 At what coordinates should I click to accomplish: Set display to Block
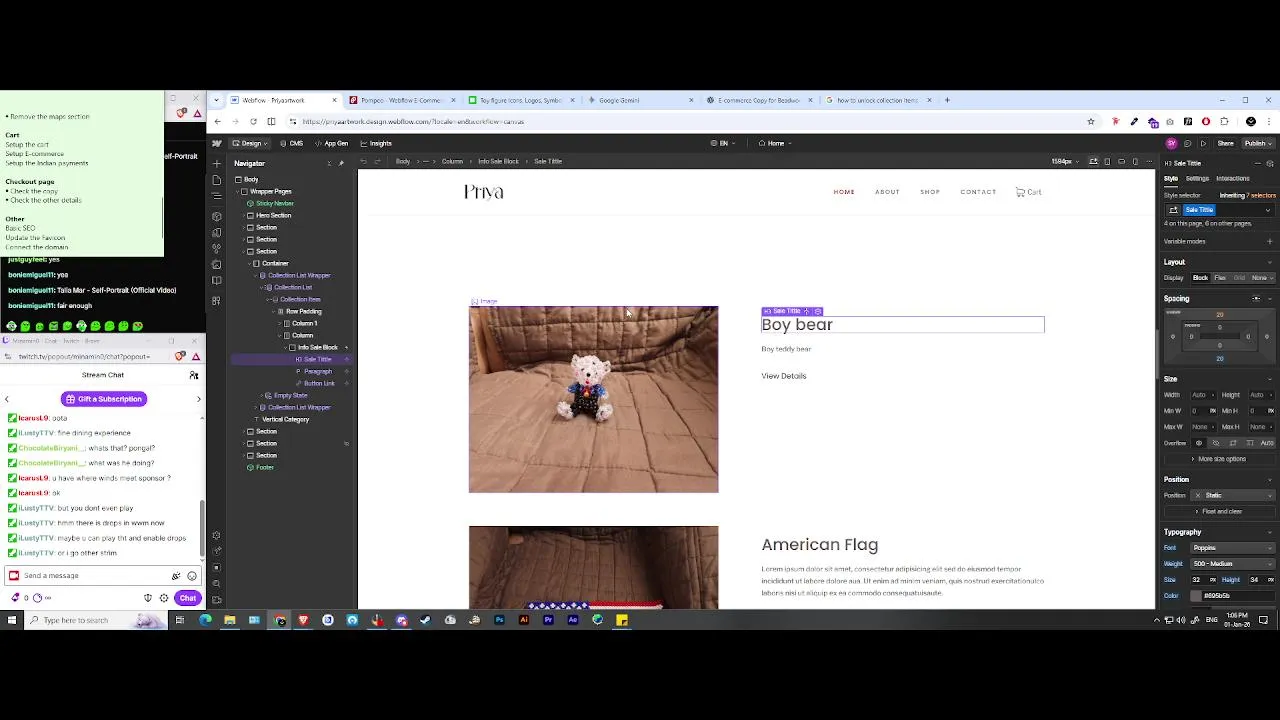click(x=1200, y=278)
